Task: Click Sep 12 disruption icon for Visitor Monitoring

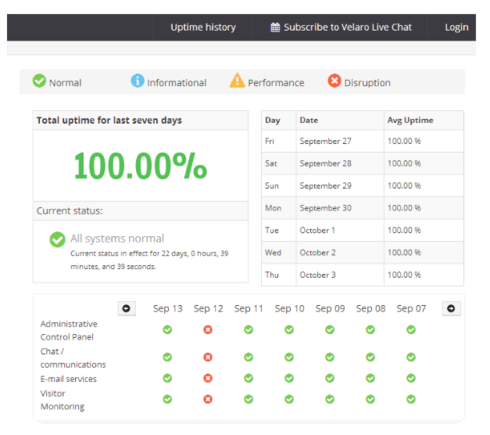Action: 208,399
